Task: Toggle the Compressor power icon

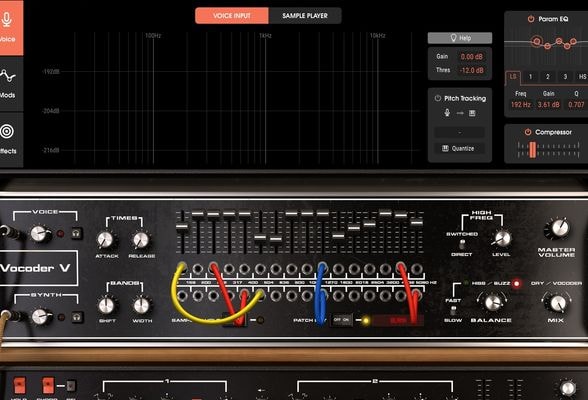Action: [528, 132]
